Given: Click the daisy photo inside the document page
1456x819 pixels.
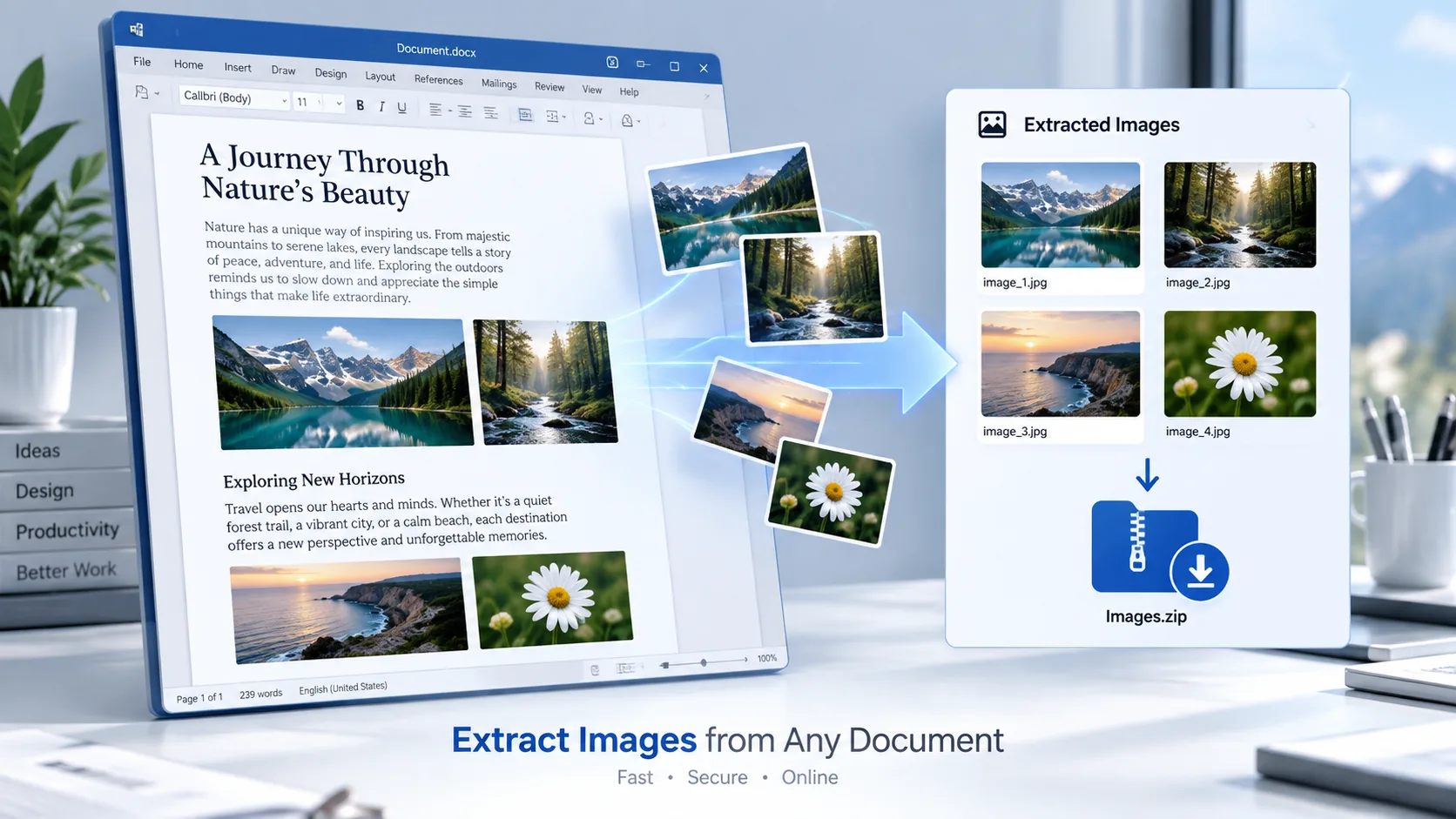Looking at the screenshot, I should (552, 599).
